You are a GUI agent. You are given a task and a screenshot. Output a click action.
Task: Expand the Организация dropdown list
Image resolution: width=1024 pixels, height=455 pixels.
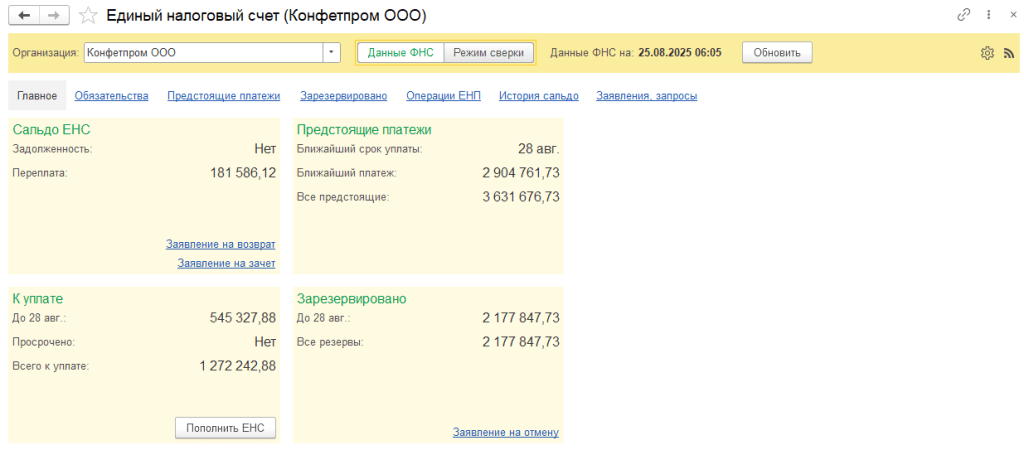(331, 52)
